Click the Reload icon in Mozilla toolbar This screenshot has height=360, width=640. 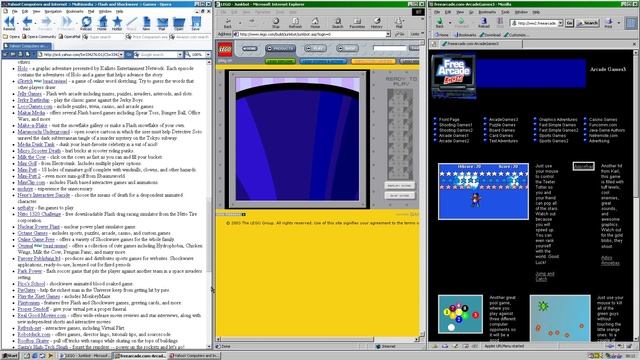point(484,22)
